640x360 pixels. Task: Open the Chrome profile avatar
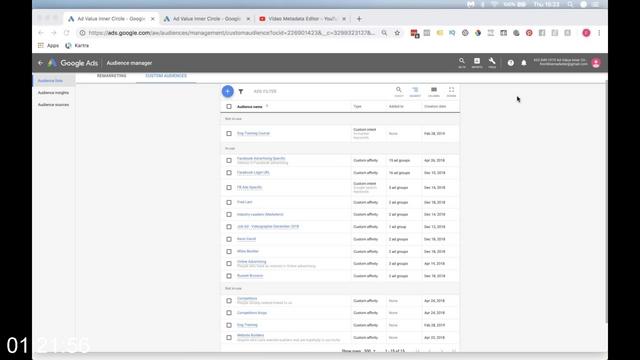586,33
